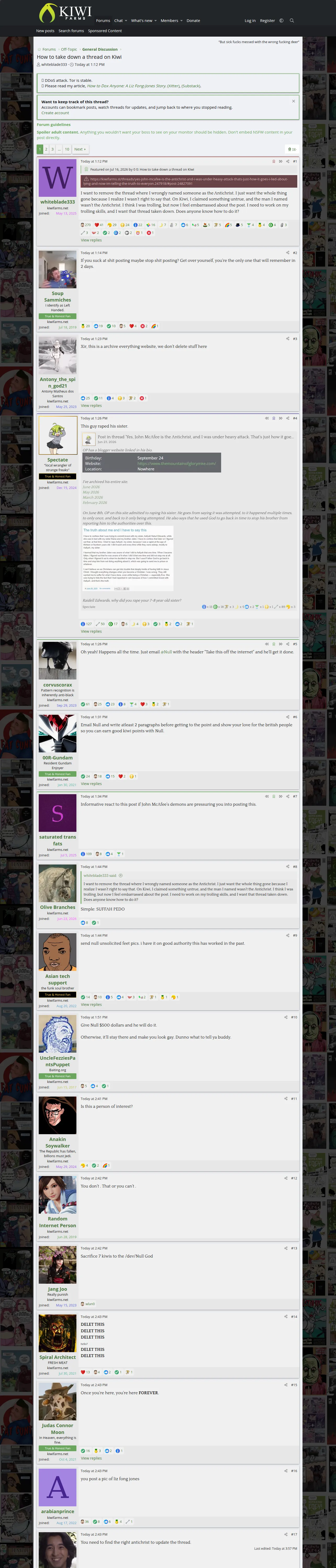The image size is (336, 1568).
Task: Click the Create account link
Action: 55,113
